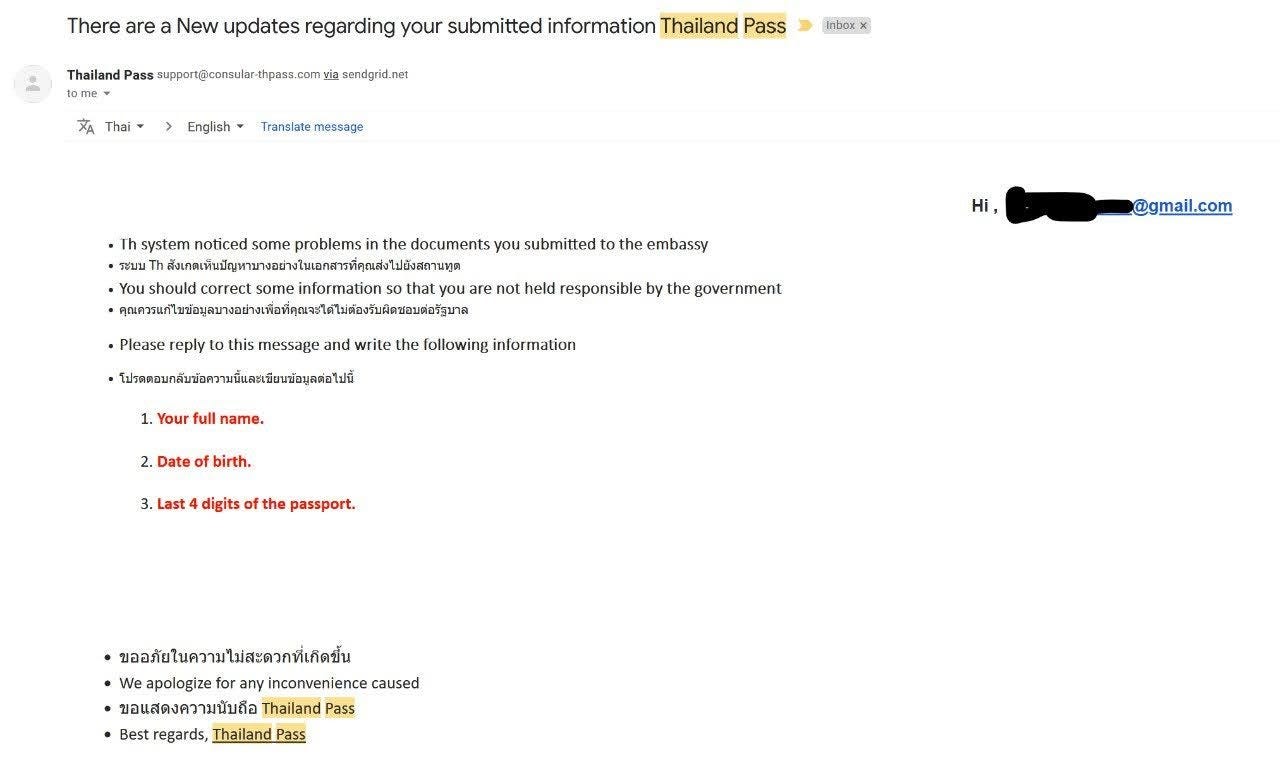The width and height of the screenshot is (1280, 768).
Task: Expand the 'to me' recipient details
Action: [107, 94]
